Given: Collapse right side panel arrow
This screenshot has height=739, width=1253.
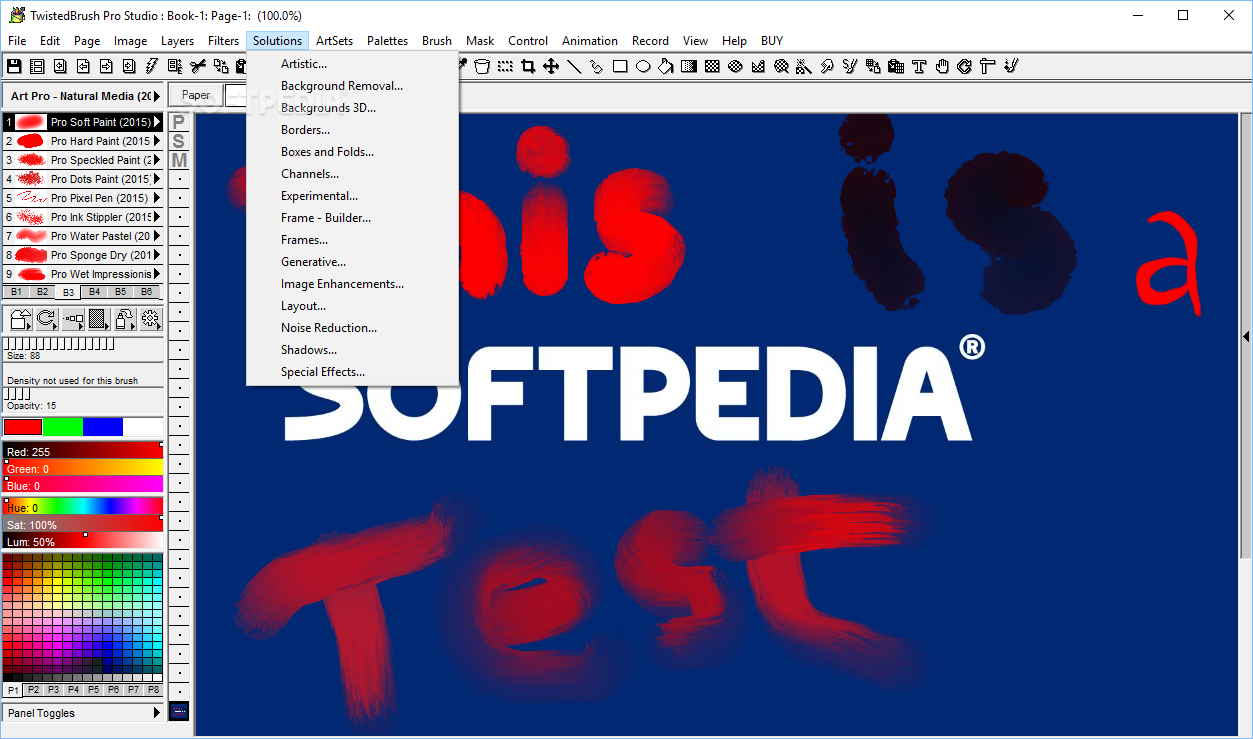Looking at the screenshot, I should pyautogui.click(x=1246, y=337).
